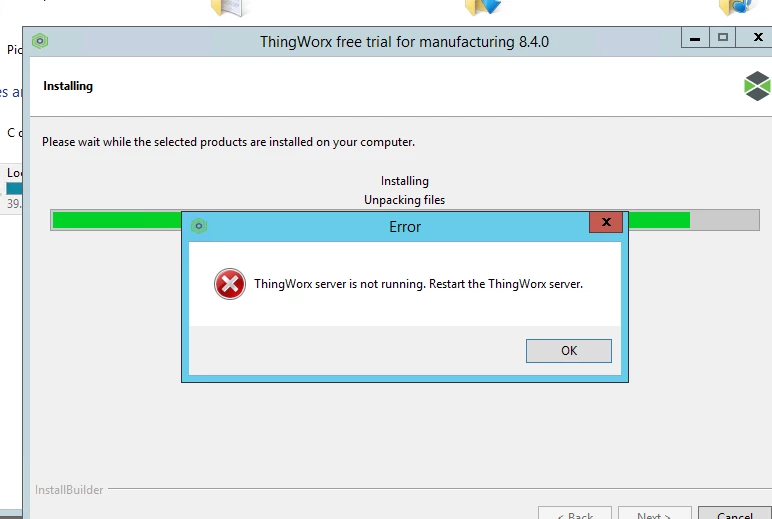The width and height of the screenshot is (772, 519).
Task: Click the InstallBuilder label
Action: point(69,490)
